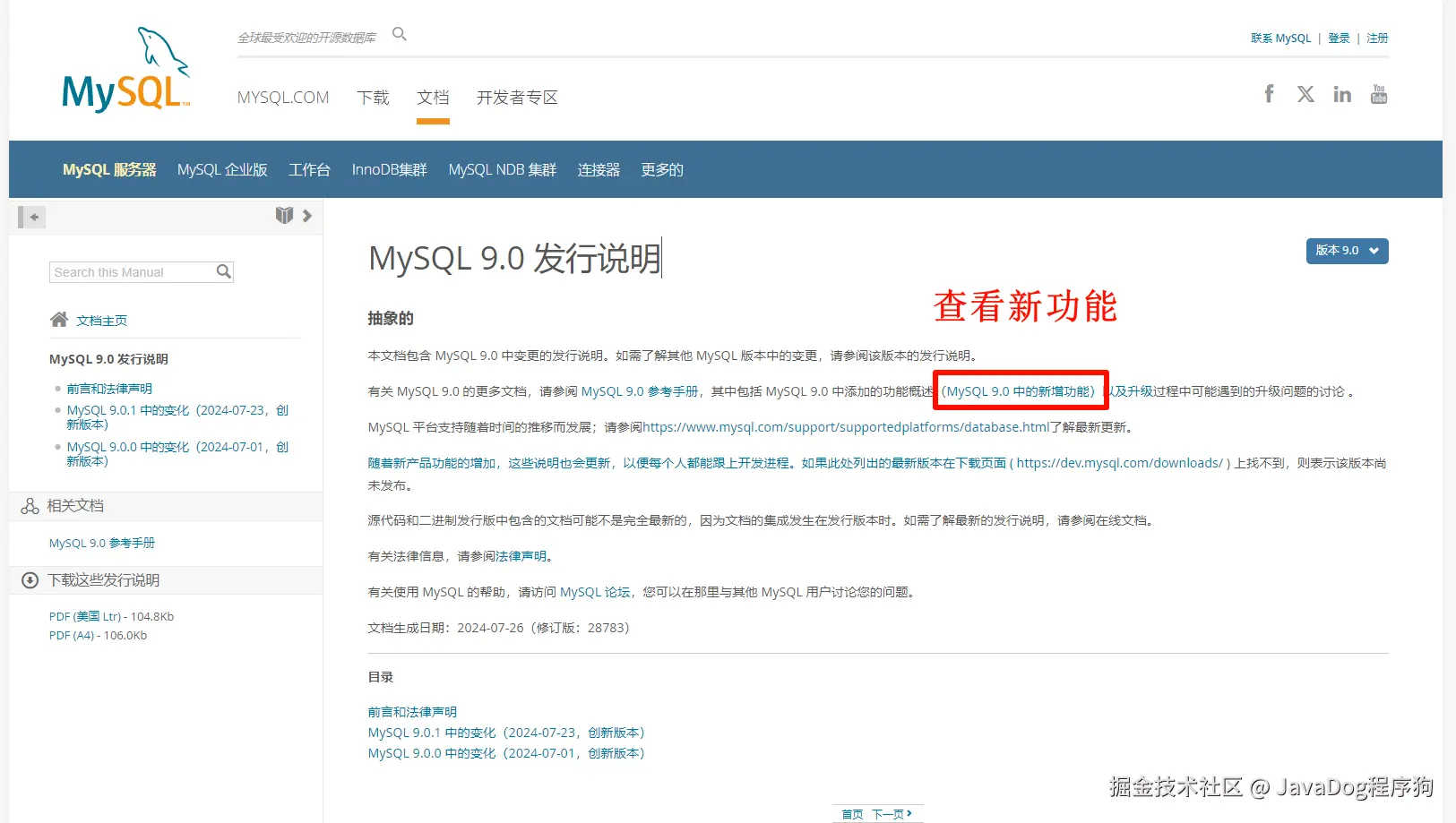Click the download icon beside 下载这些发行说明
The height and width of the screenshot is (823, 1456).
coord(30,580)
